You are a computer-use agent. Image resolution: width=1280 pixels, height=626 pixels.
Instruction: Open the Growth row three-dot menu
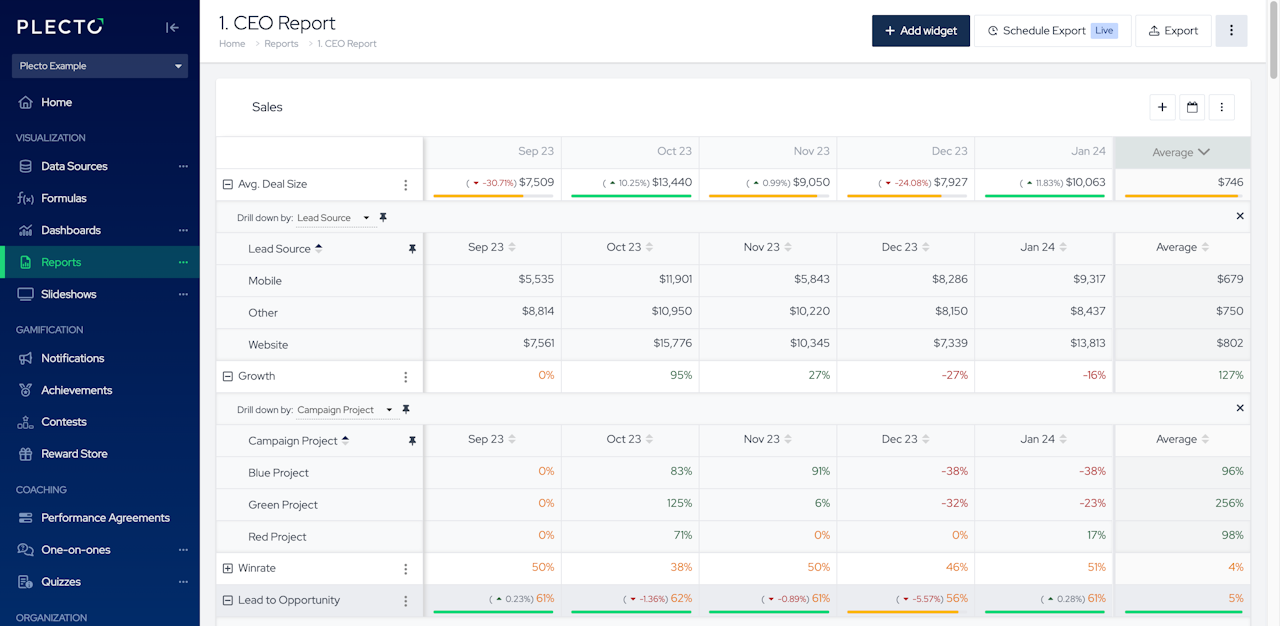tap(405, 377)
